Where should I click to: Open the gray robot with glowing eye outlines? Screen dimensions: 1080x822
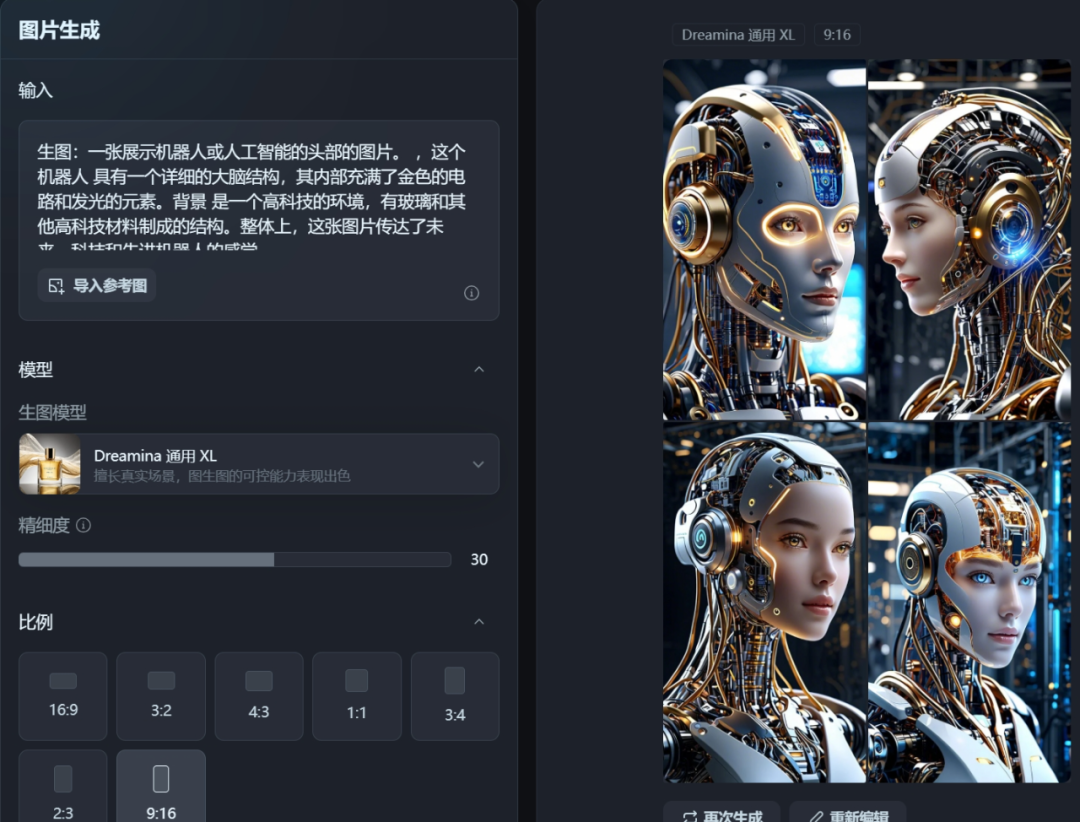764,239
